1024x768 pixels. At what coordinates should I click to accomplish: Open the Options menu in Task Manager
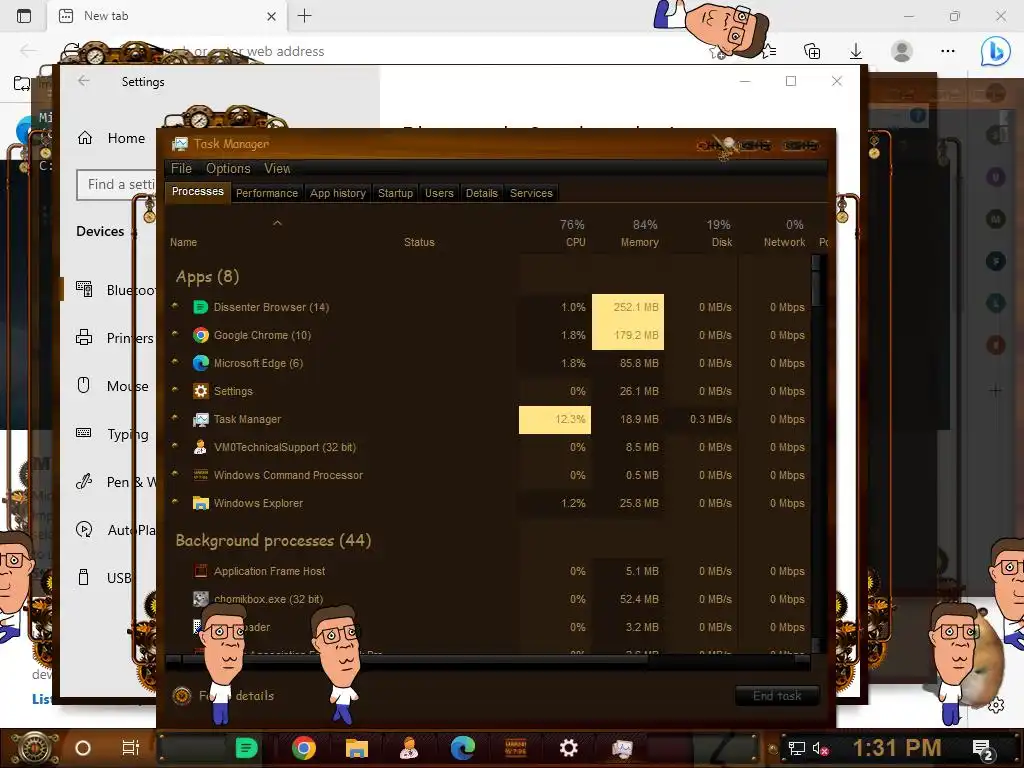[x=229, y=168]
